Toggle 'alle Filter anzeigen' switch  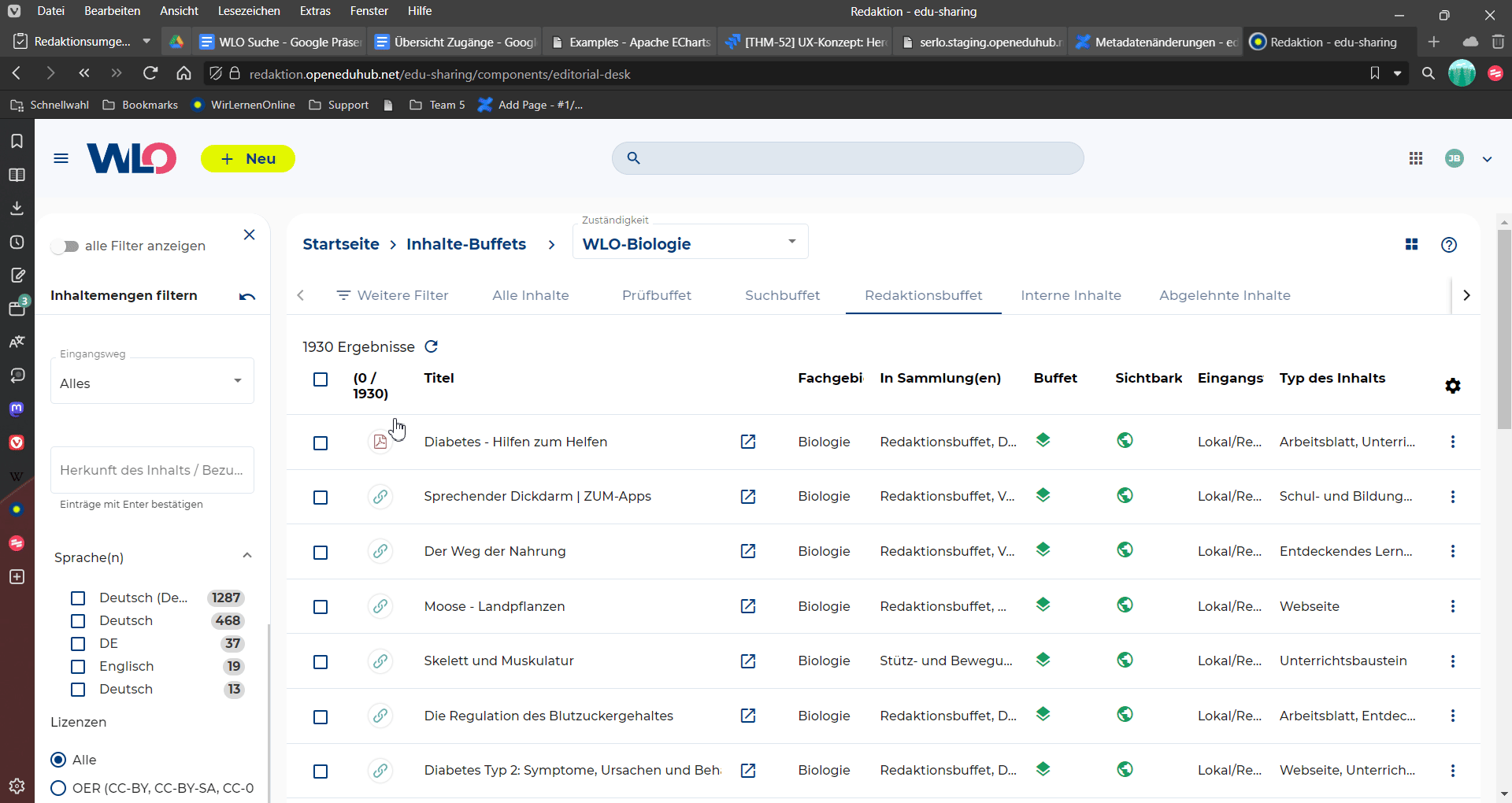point(65,246)
